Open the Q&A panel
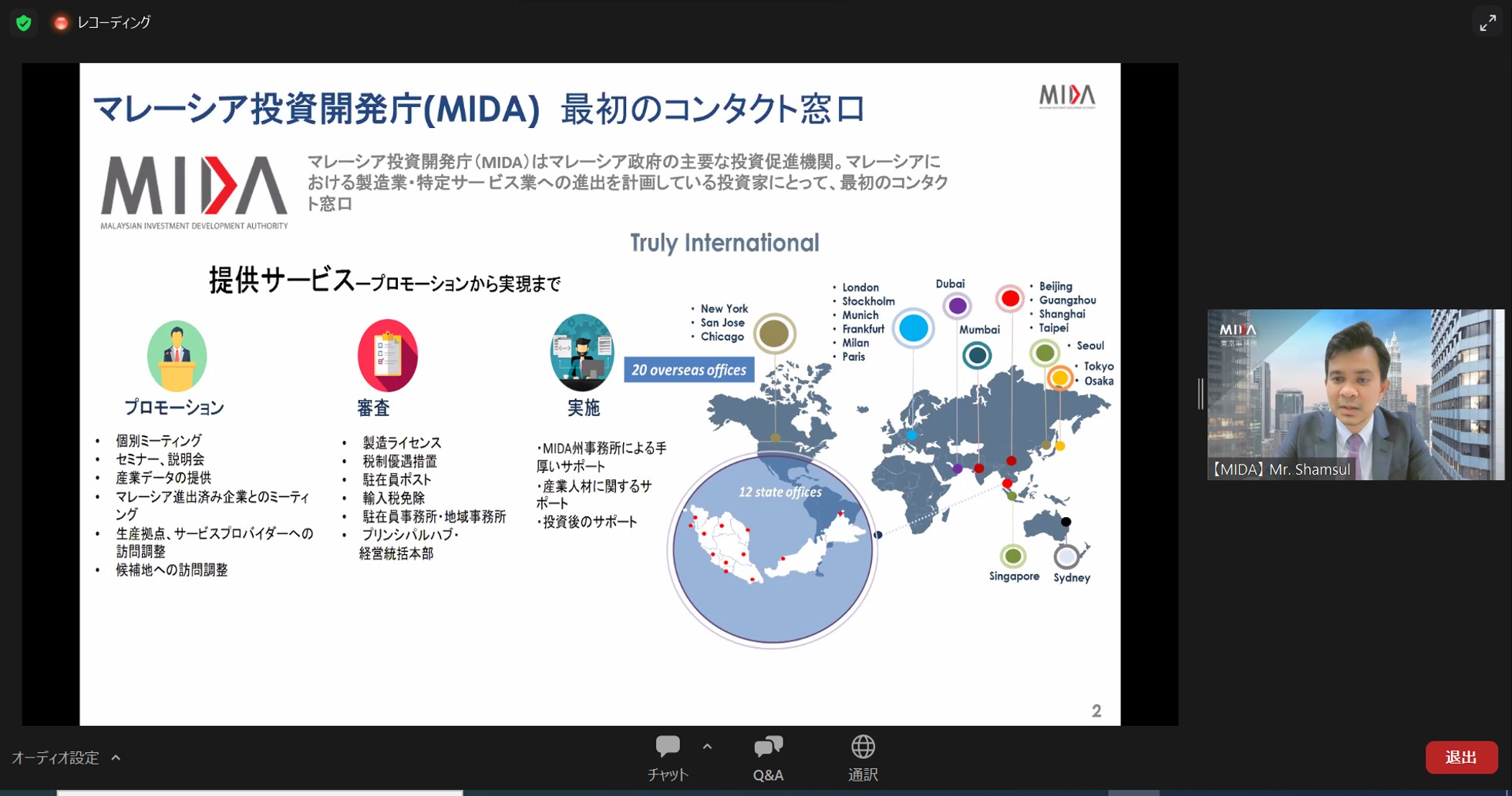The height and width of the screenshot is (796, 1512). (768, 758)
